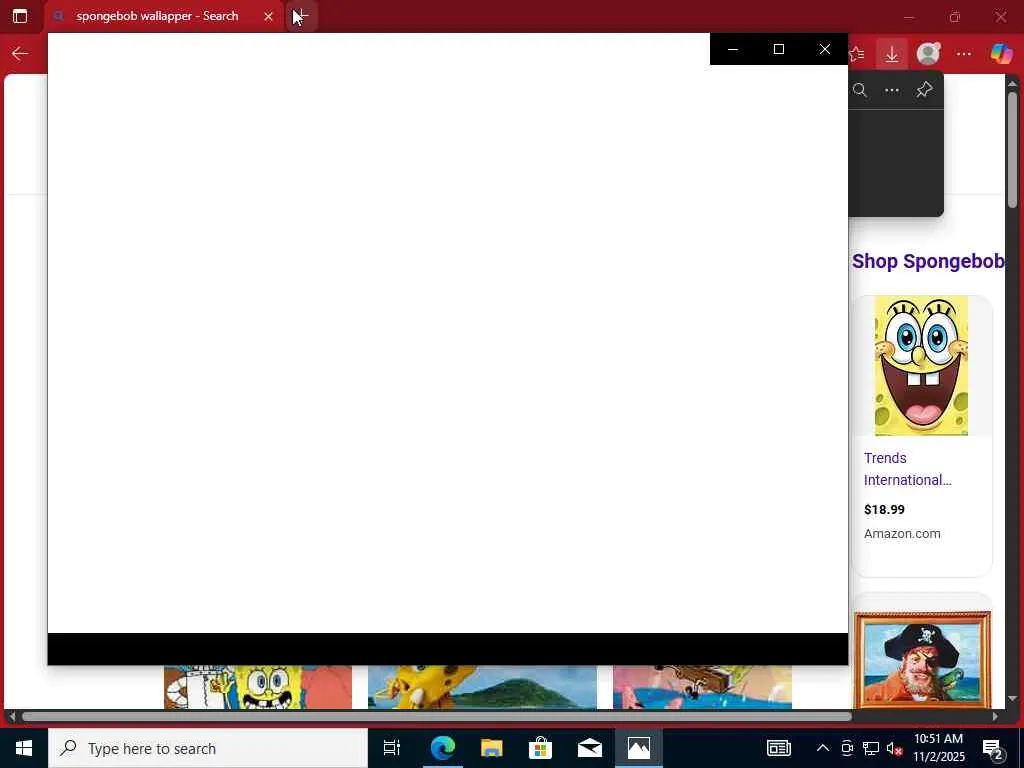Switch to the Photos app in the taskbar
The image size is (1024, 768).
click(x=639, y=748)
